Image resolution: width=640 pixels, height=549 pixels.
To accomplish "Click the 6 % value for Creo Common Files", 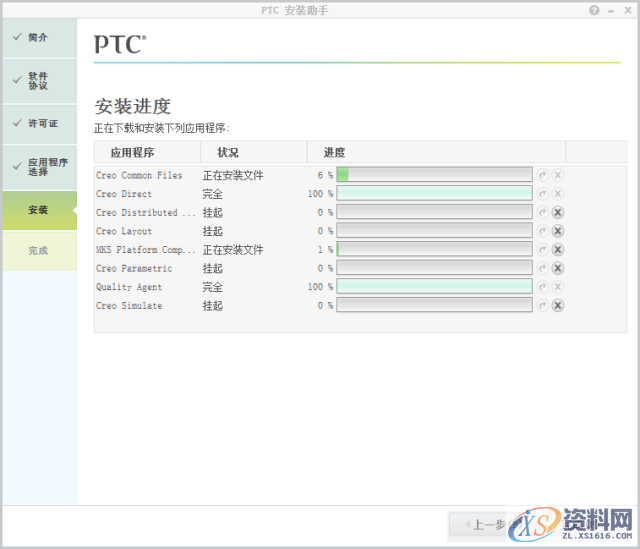I will (325, 176).
